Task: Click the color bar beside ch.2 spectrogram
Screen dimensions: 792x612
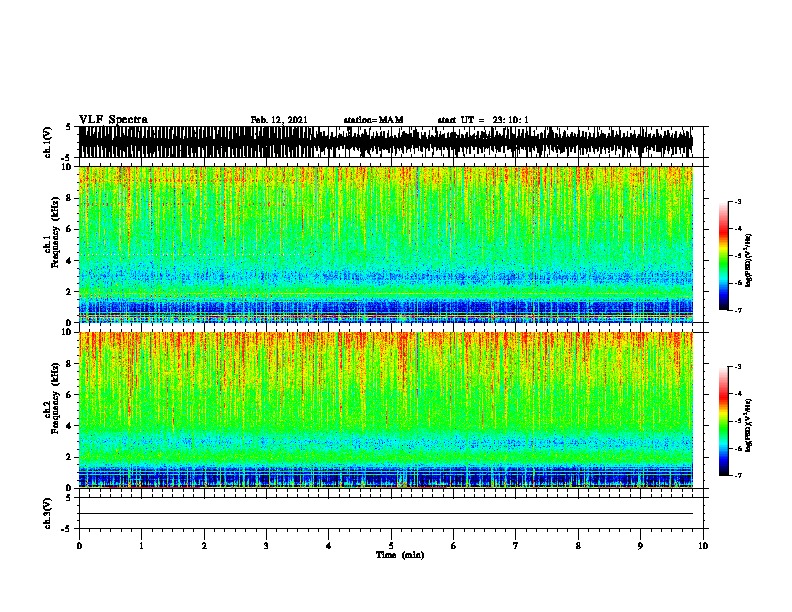Action: point(724,421)
